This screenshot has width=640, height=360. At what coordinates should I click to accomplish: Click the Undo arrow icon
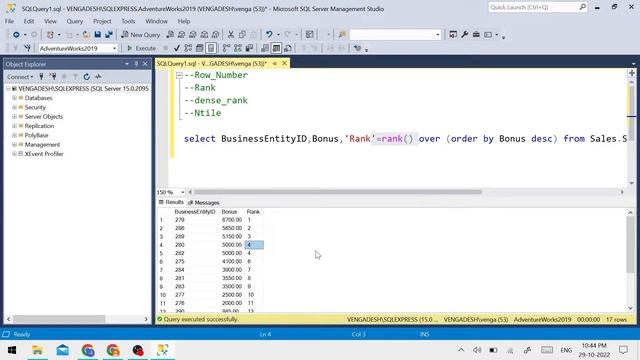pos(269,35)
